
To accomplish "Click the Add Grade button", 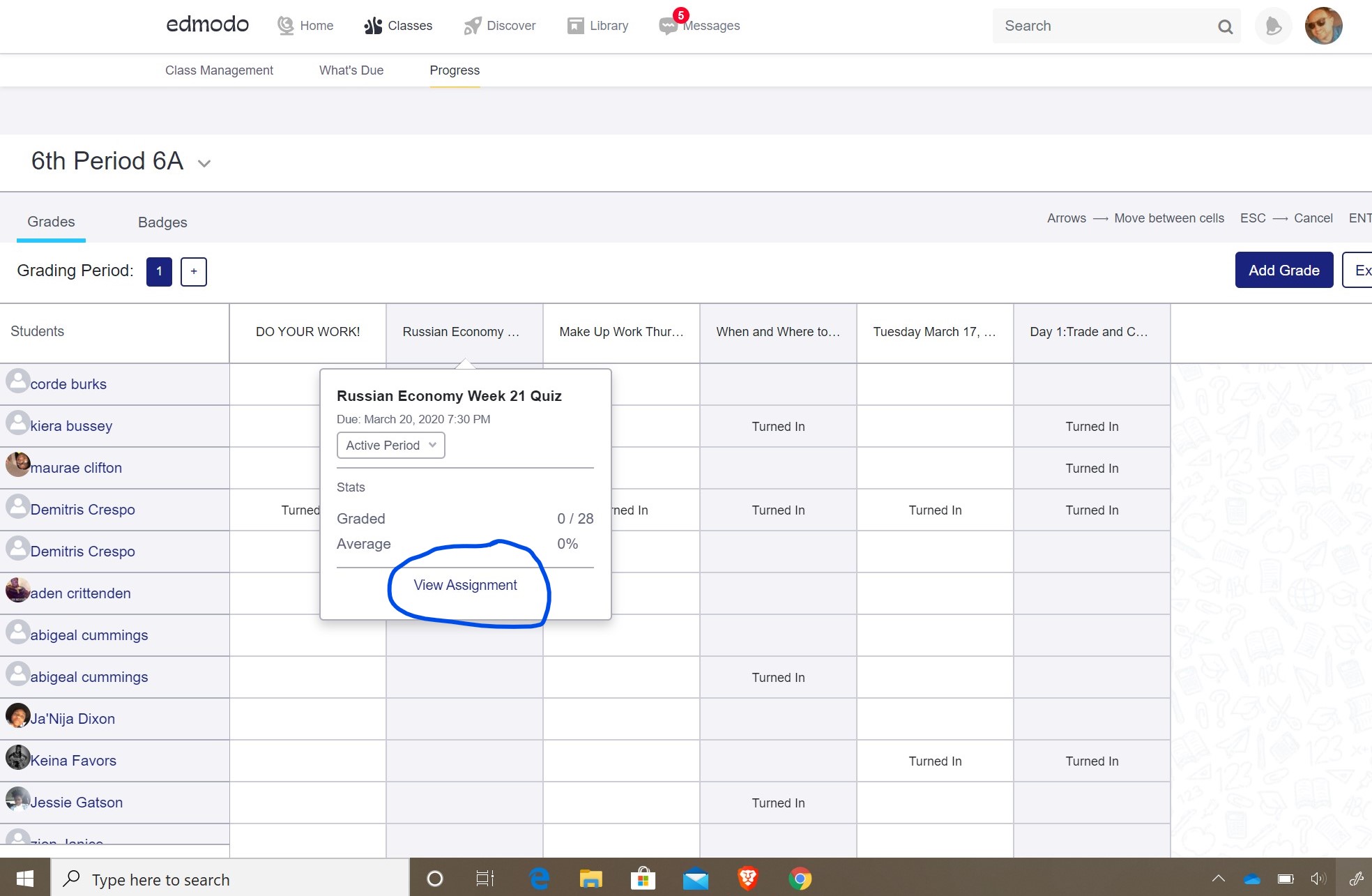I will point(1283,270).
